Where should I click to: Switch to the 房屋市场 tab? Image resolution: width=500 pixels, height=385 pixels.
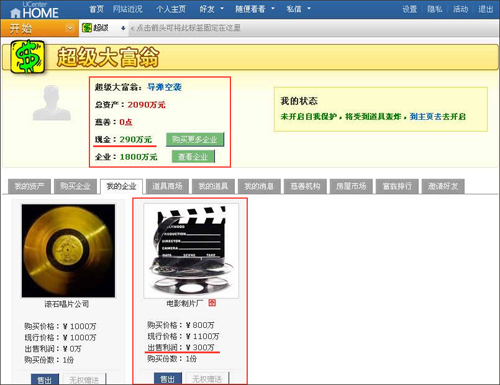click(x=351, y=186)
